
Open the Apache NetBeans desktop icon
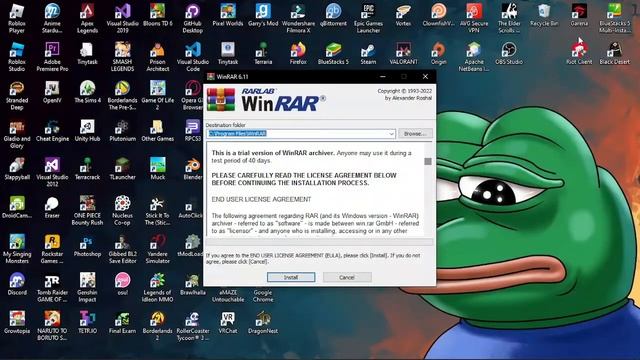point(474,57)
